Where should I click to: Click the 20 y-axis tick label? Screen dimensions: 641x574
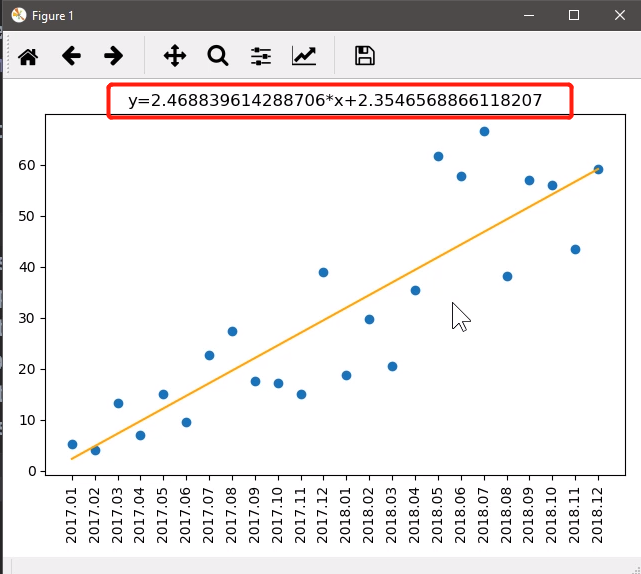27,369
